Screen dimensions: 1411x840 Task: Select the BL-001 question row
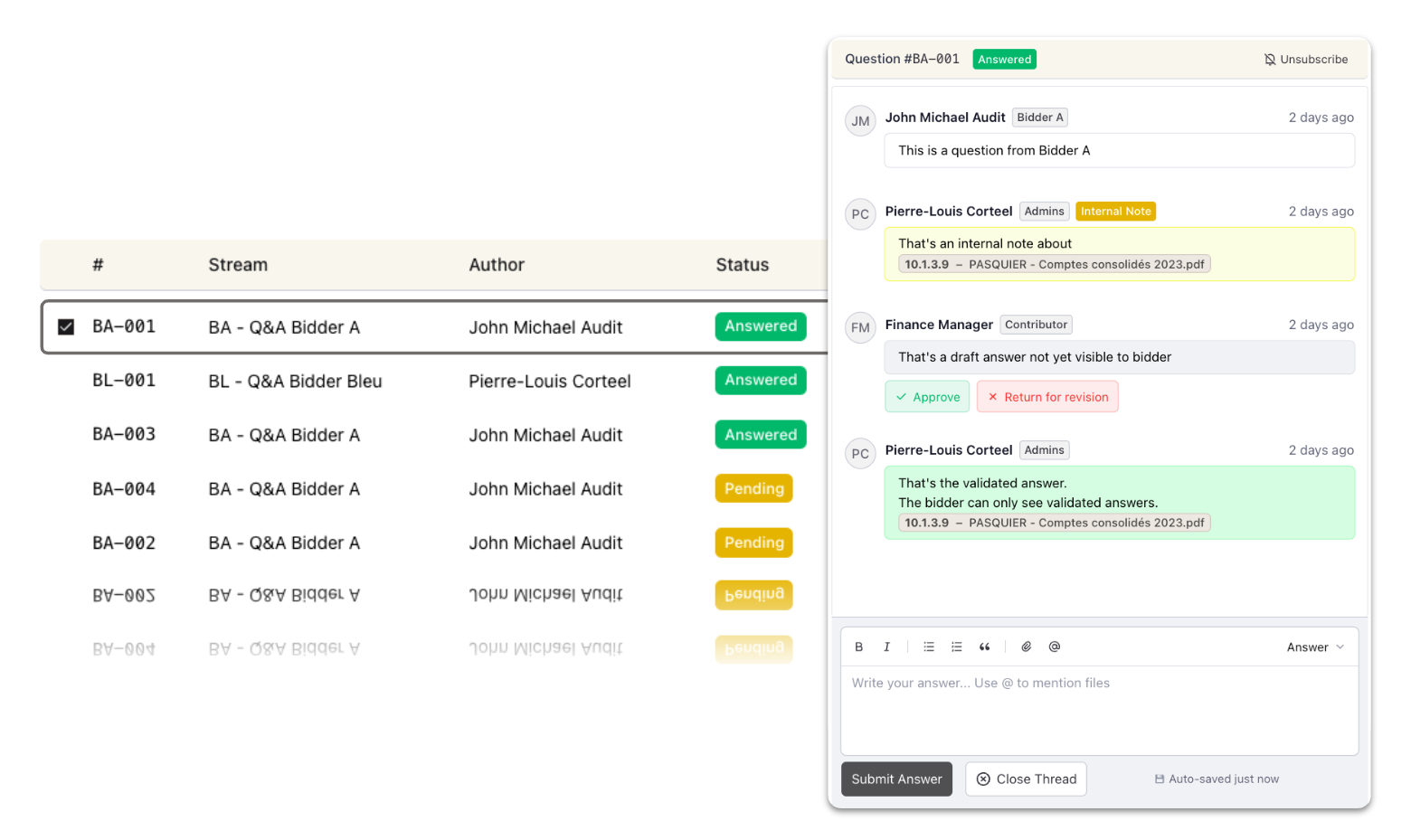pos(295,381)
